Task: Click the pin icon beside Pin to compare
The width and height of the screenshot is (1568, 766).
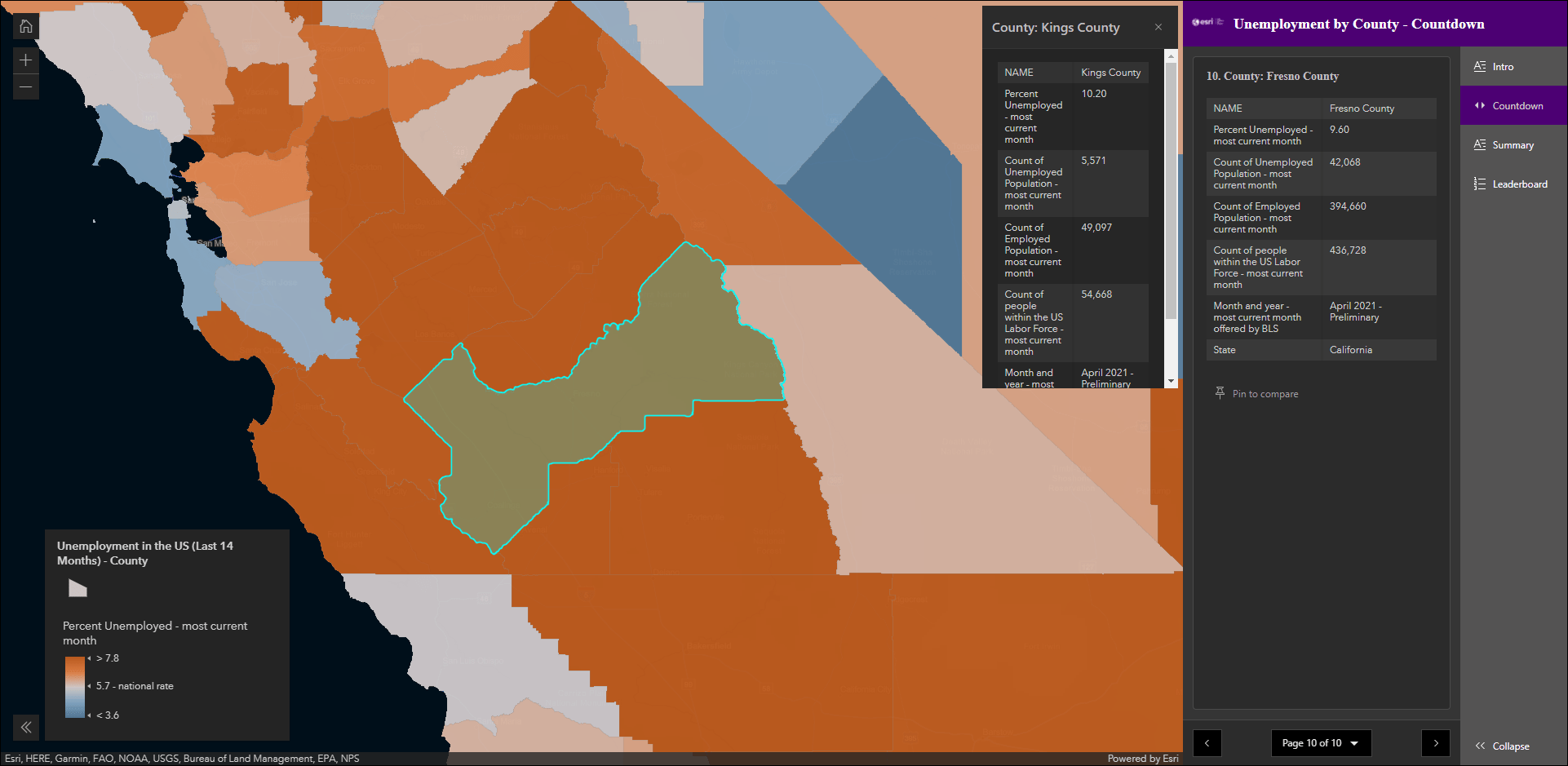Action: tap(1220, 392)
